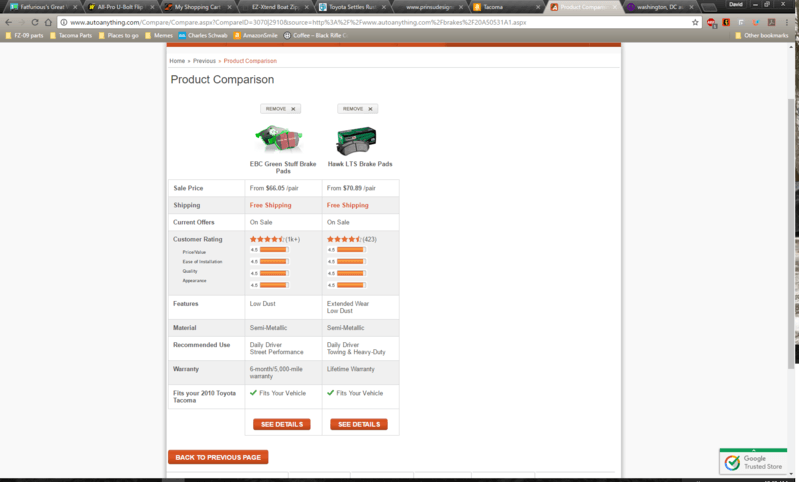
Task: Open the Adblock Plus extension icon
Action: click(711, 22)
